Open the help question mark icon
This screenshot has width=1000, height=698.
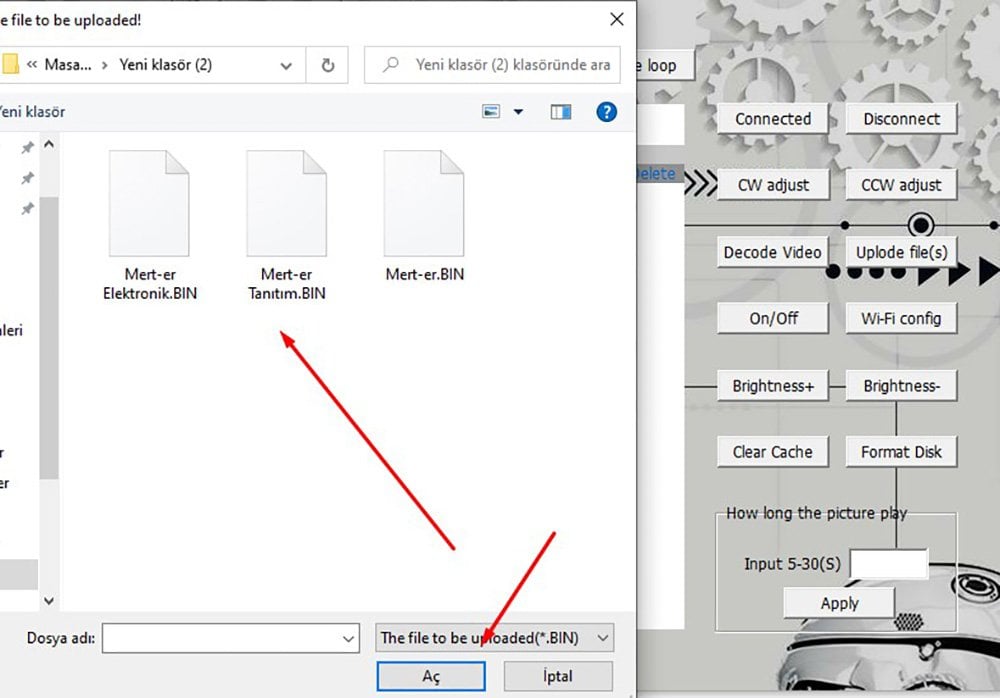click(606, 112)
